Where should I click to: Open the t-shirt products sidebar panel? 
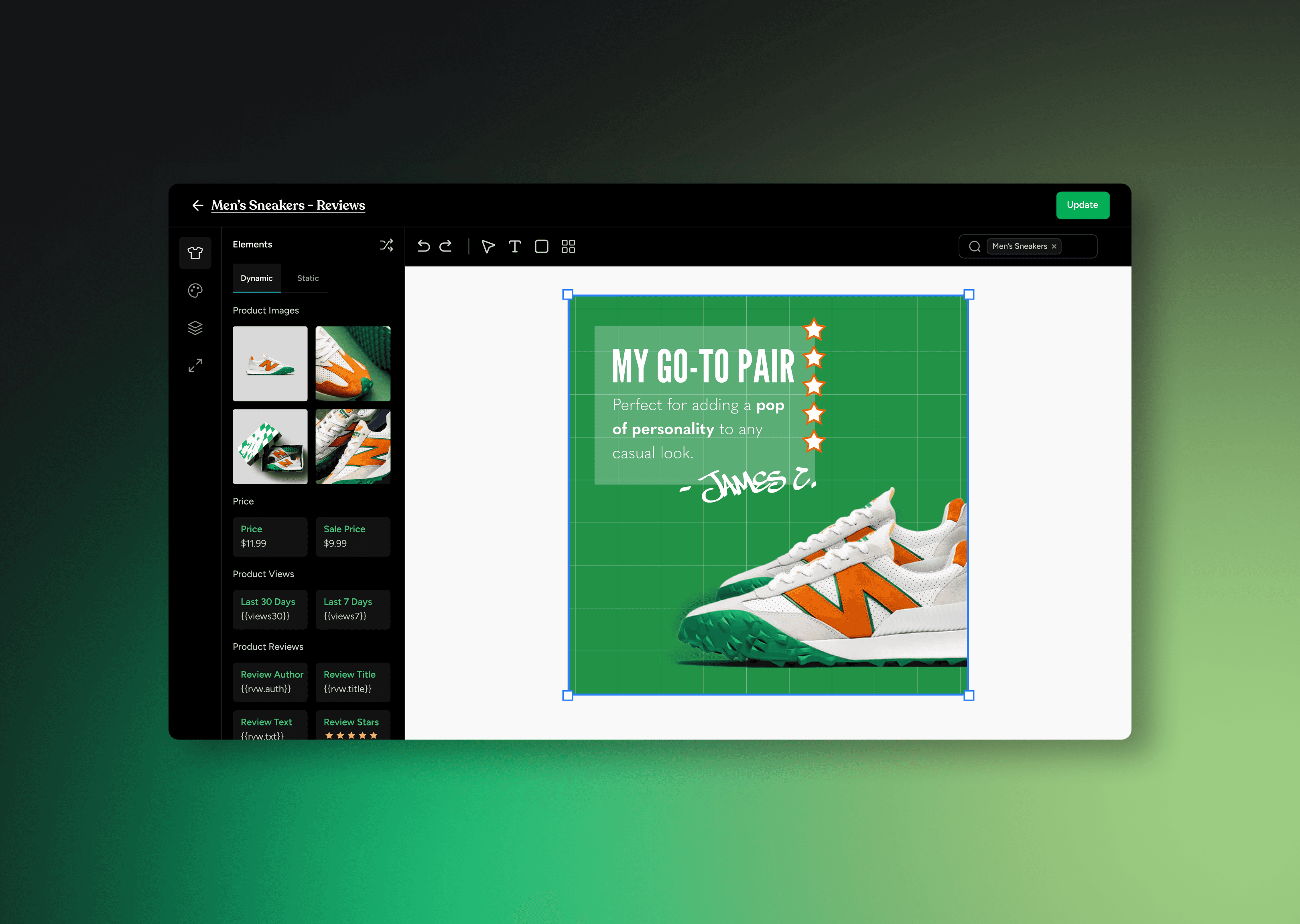click(x=195, y=253)
